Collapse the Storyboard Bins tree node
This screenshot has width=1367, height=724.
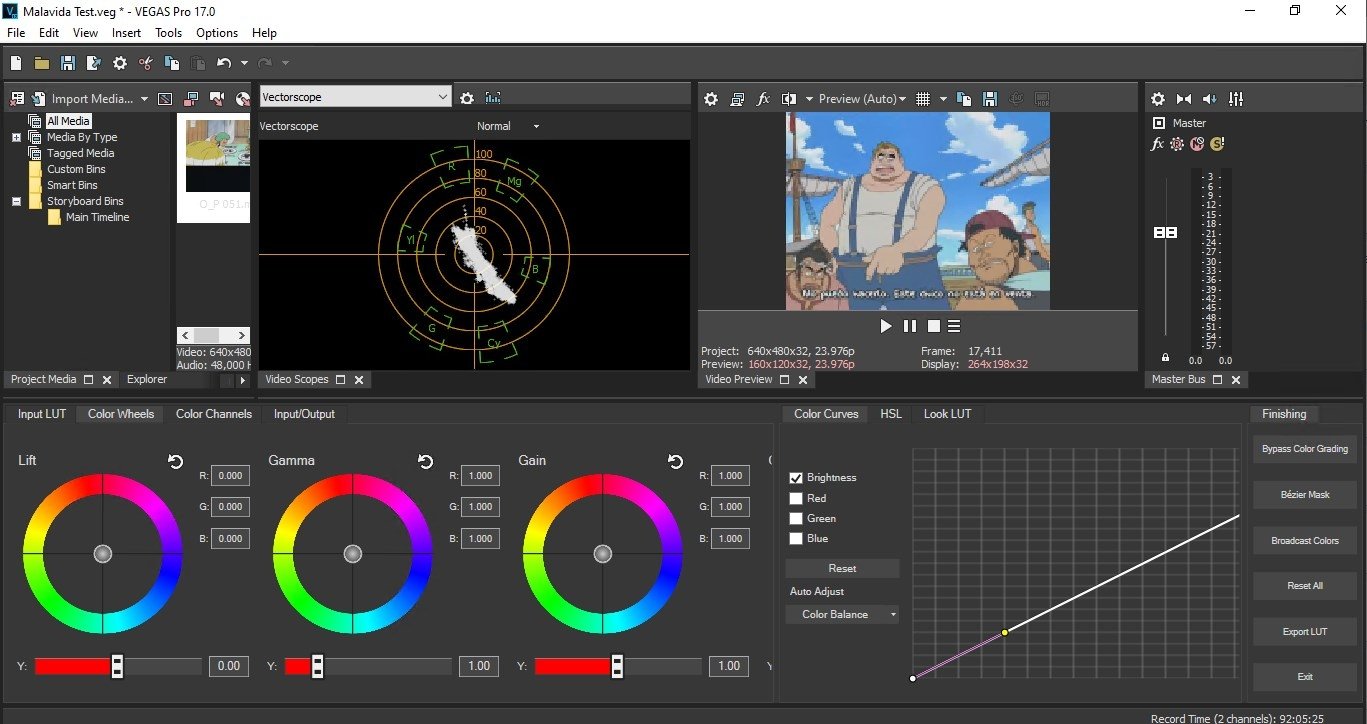click(17, 201)
